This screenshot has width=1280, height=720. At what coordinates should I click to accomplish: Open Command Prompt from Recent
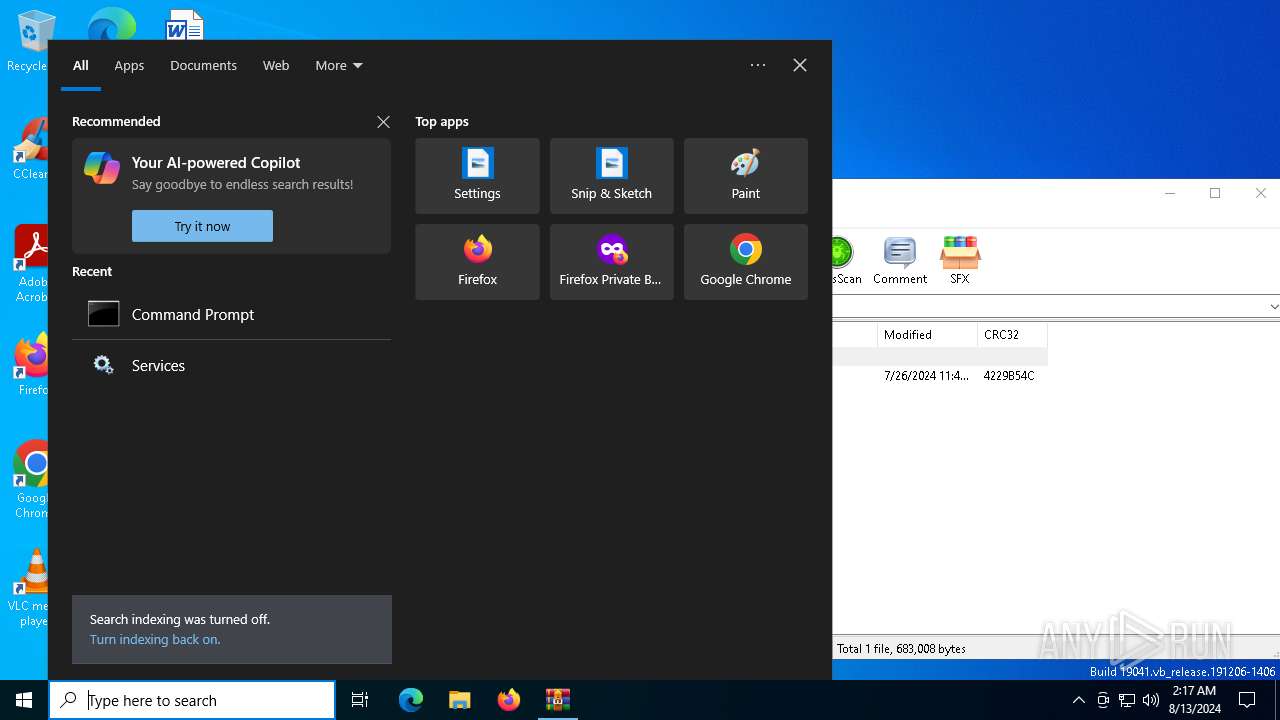231,314
